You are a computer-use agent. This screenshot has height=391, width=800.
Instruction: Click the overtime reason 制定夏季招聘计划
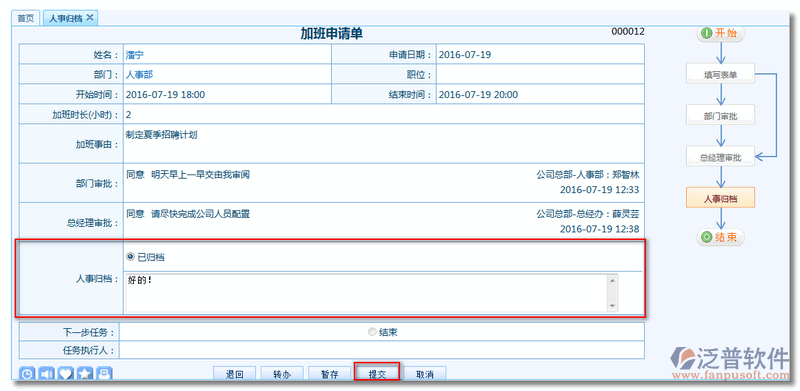pos(161,135)
